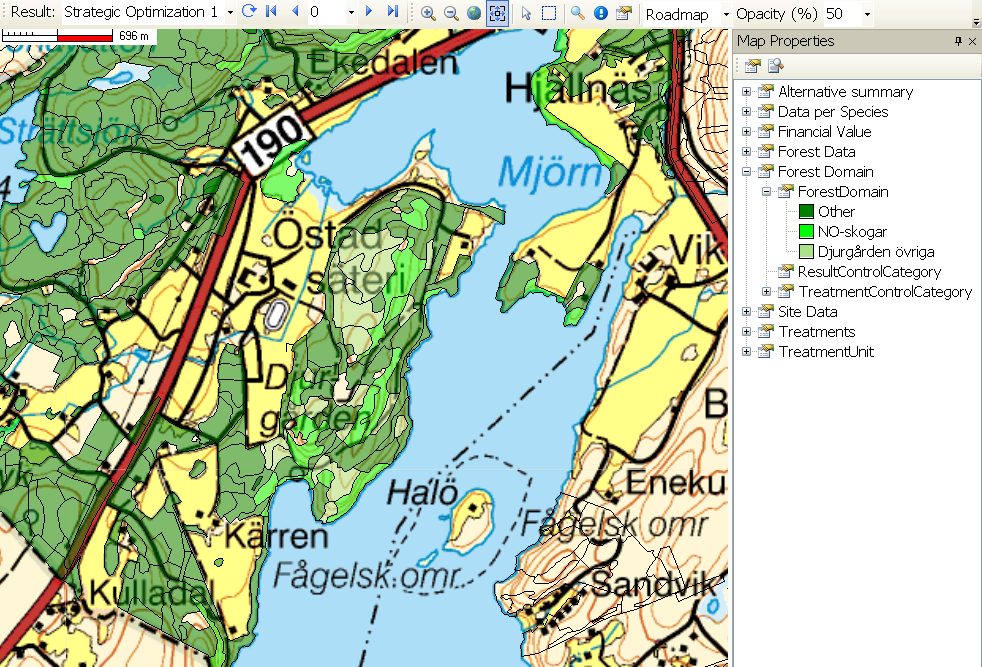Click the blue info identify icon
The height and width of the screenshot is (667, 982).
[601, 13]
